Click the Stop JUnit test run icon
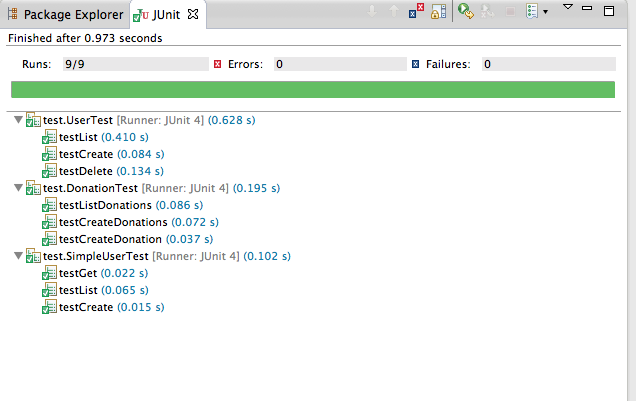Viewport: 636px width, 401px height. click(x=511, y=11)
